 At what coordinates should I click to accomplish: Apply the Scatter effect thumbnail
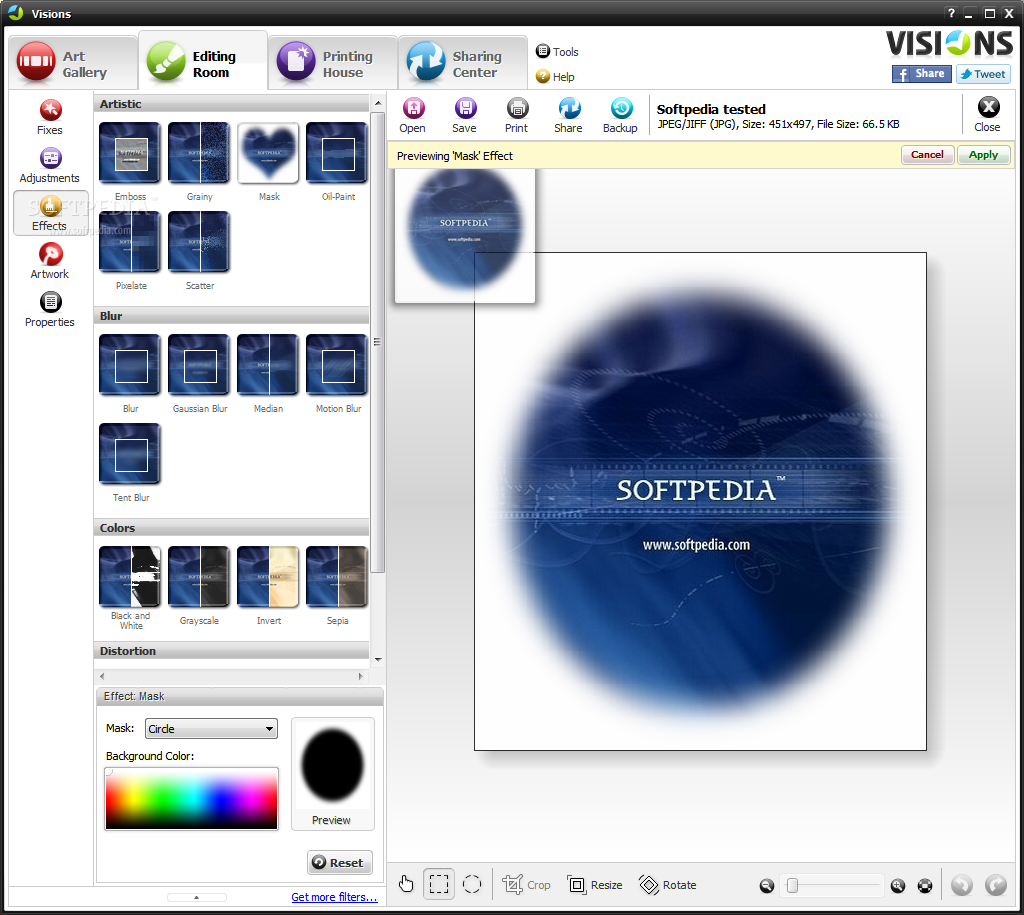point(199,242)
